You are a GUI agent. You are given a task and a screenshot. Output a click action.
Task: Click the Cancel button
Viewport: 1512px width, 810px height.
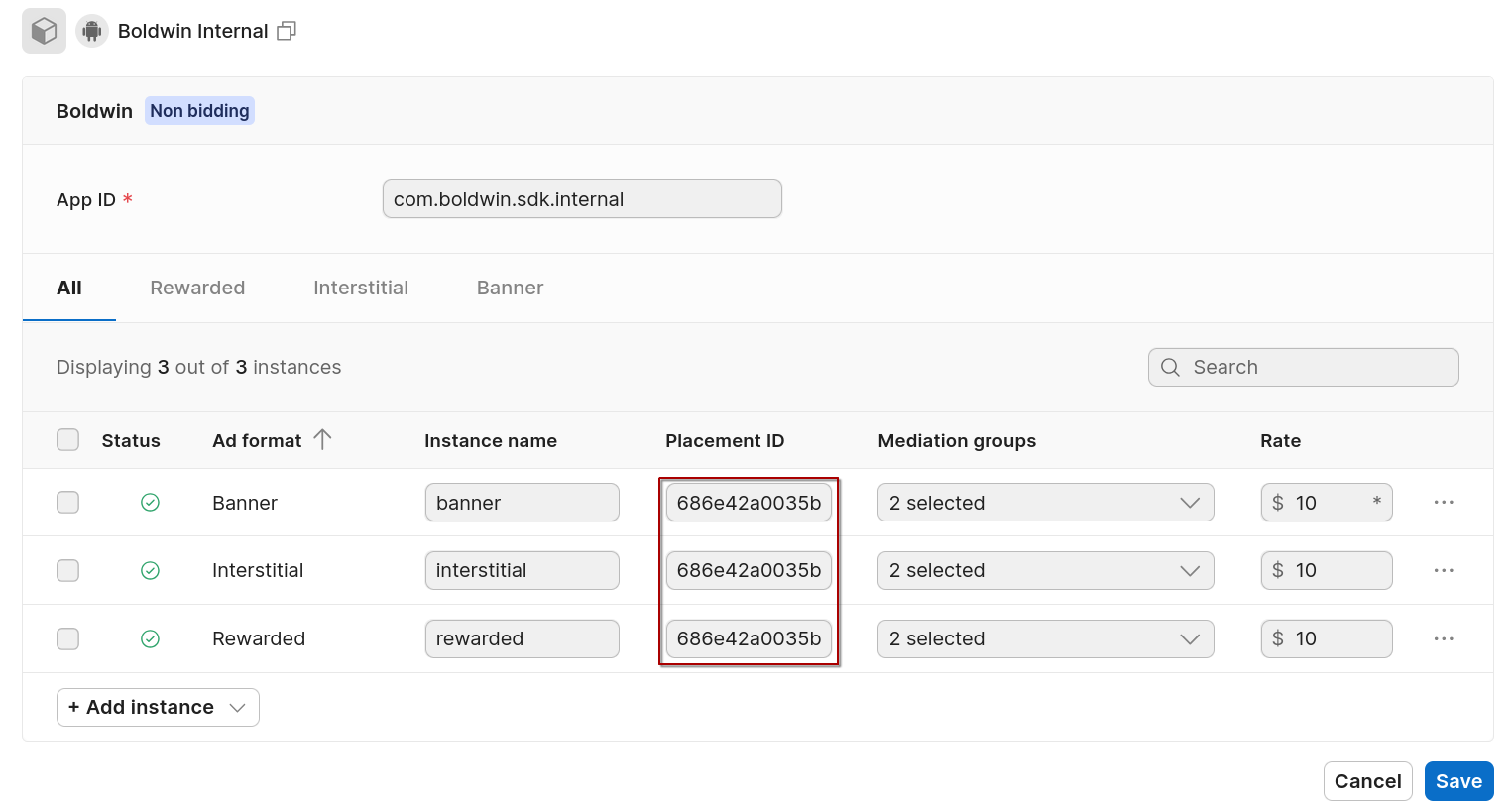[x=1367, y=780]
